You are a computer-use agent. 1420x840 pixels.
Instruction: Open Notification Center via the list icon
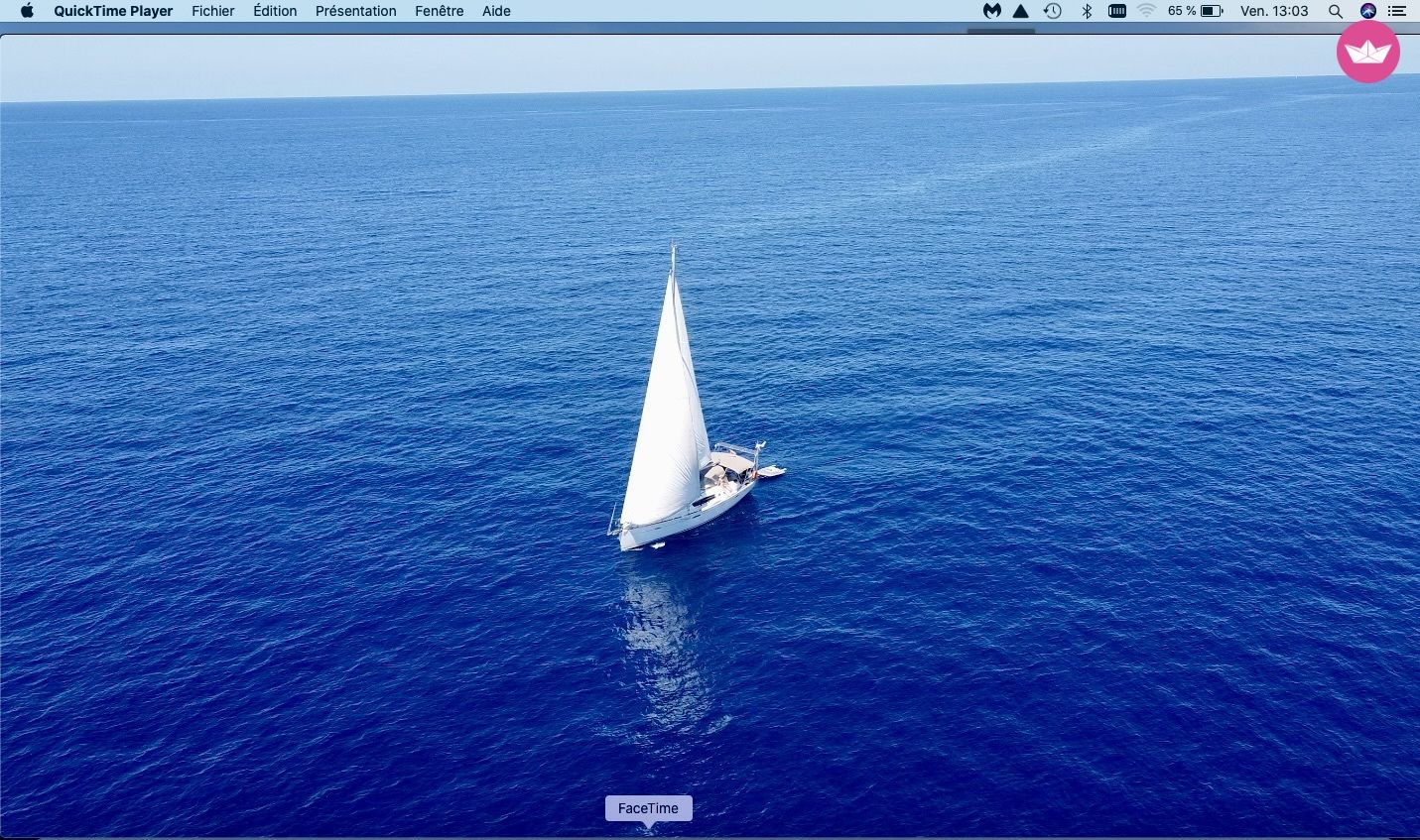(x=1399, y=11)
